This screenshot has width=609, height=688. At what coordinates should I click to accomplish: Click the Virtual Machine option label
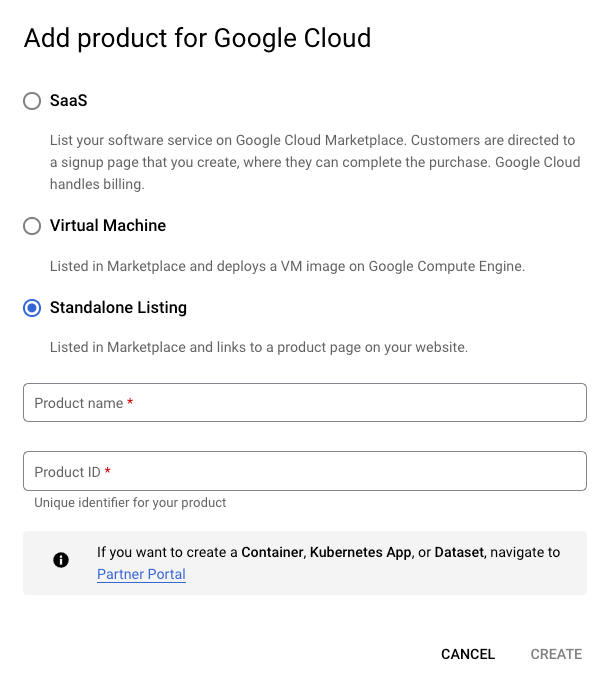(108, 226)
